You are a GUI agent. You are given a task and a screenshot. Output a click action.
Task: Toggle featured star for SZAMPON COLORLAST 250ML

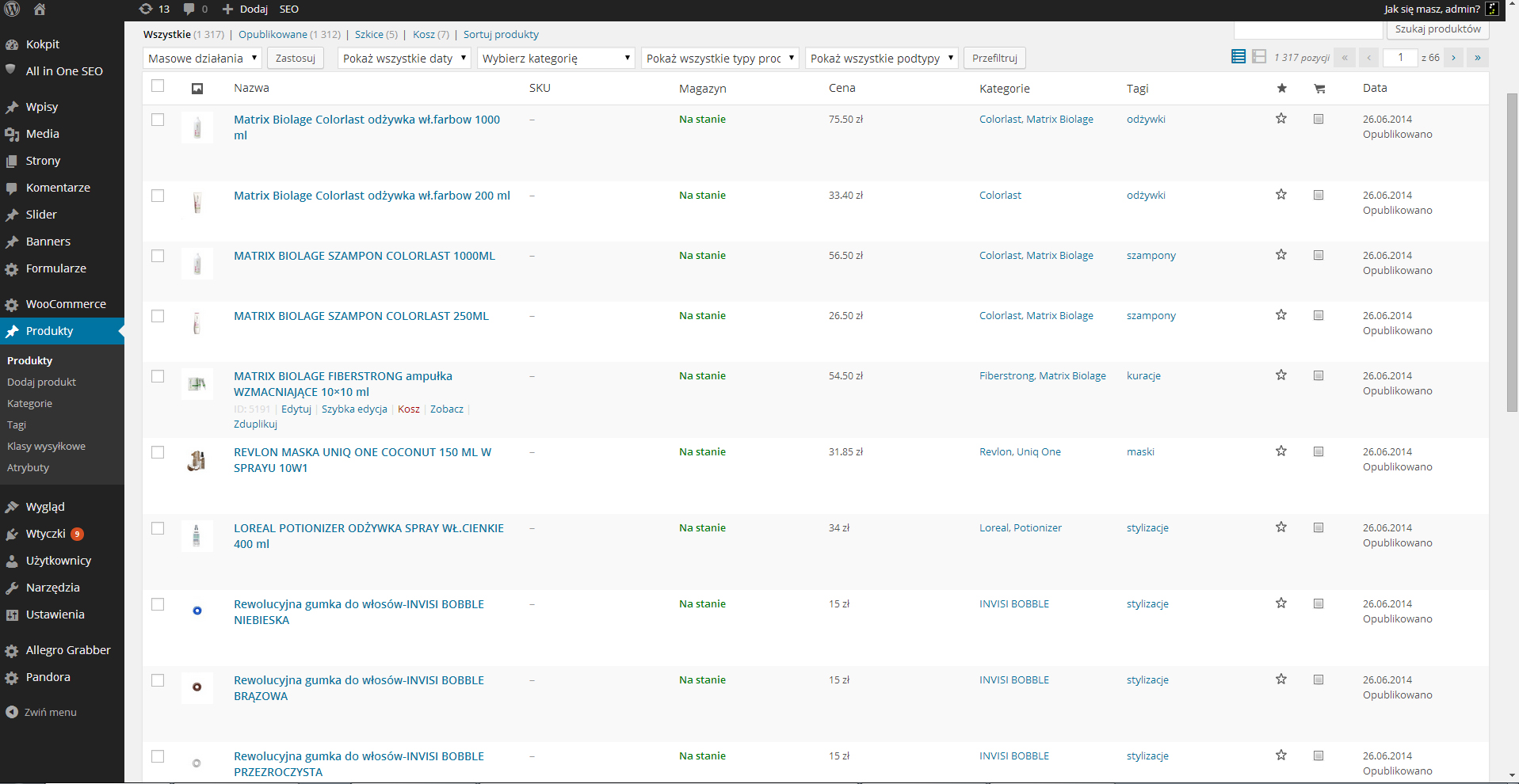[x=1281, y=315]
